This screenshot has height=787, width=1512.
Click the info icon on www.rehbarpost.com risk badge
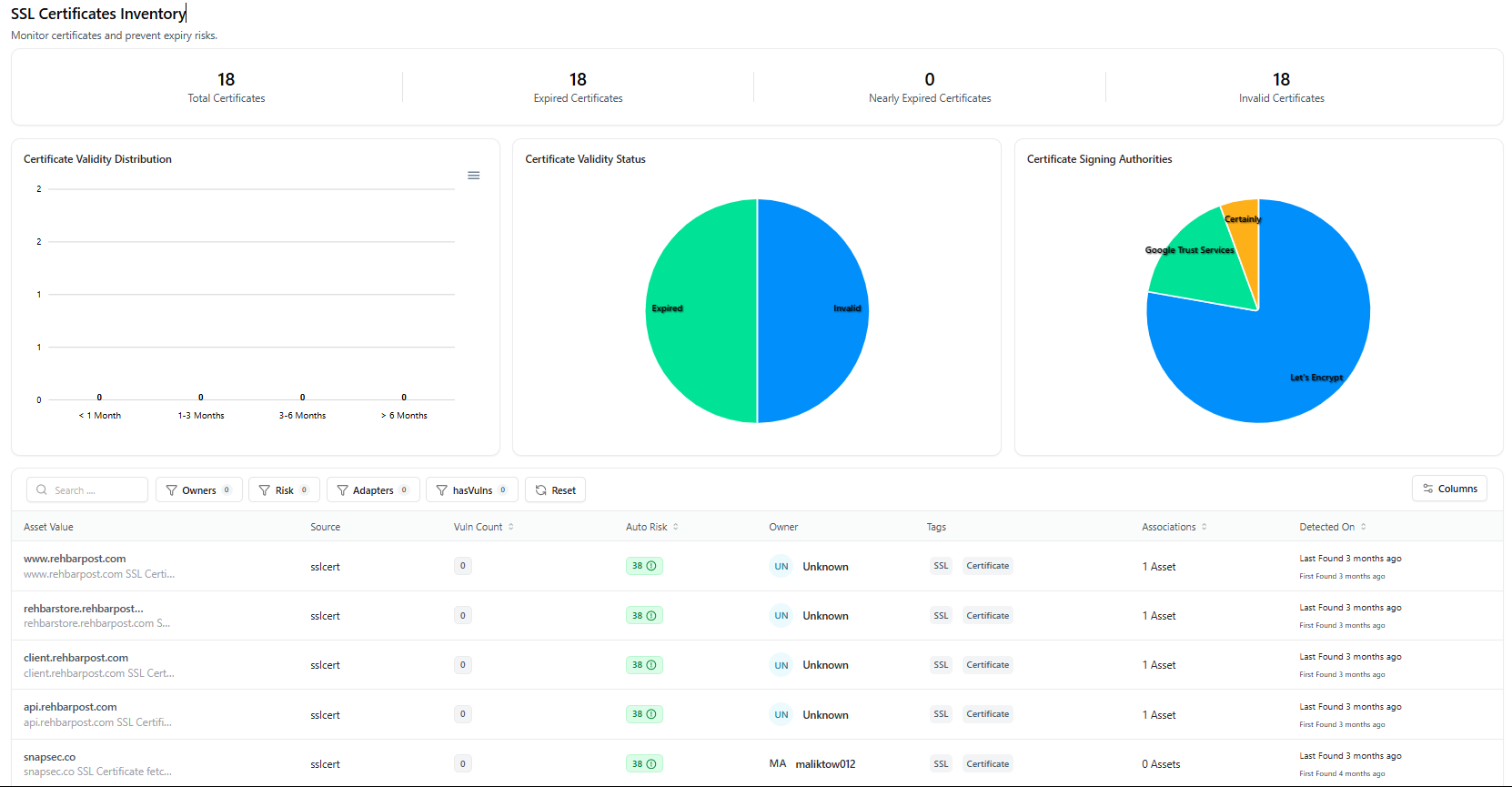(651, 566)
